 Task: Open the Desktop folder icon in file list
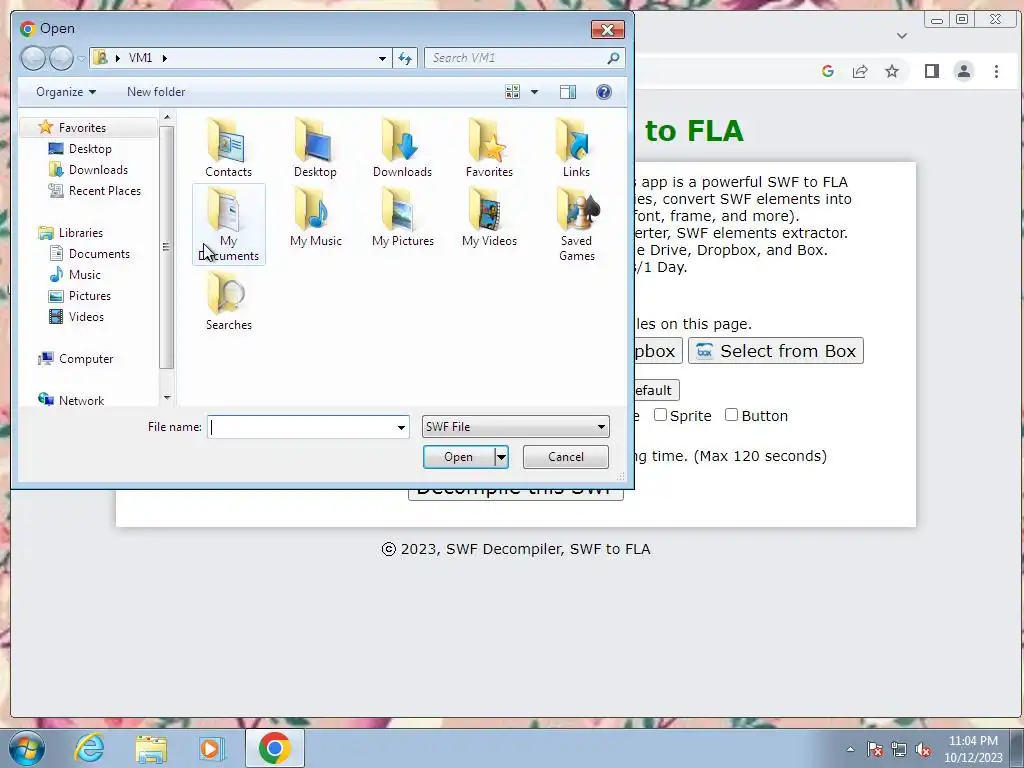[315, 148]
